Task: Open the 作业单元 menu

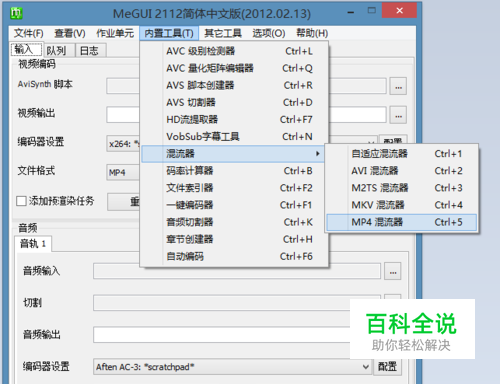Action: click(115, 33)
